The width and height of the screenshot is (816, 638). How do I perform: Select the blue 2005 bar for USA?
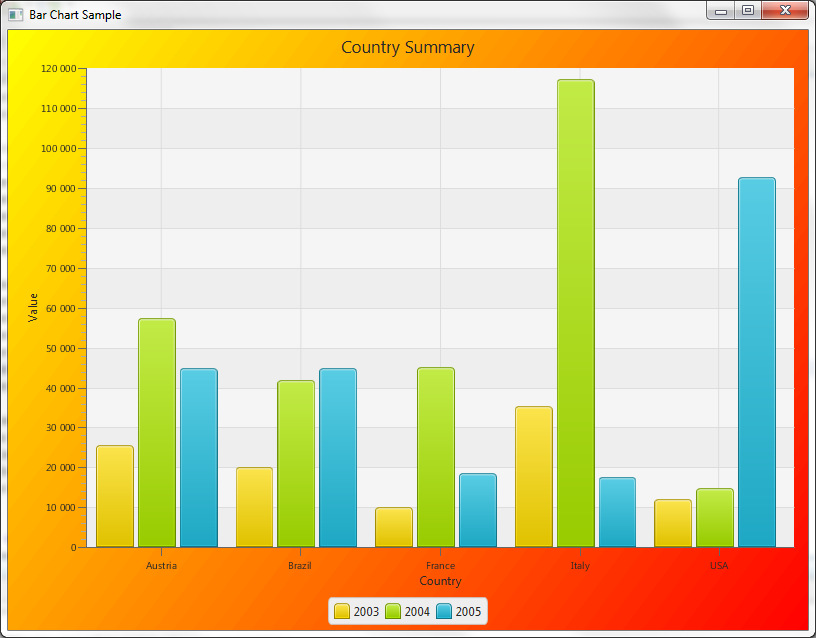(x=756, y=362)
